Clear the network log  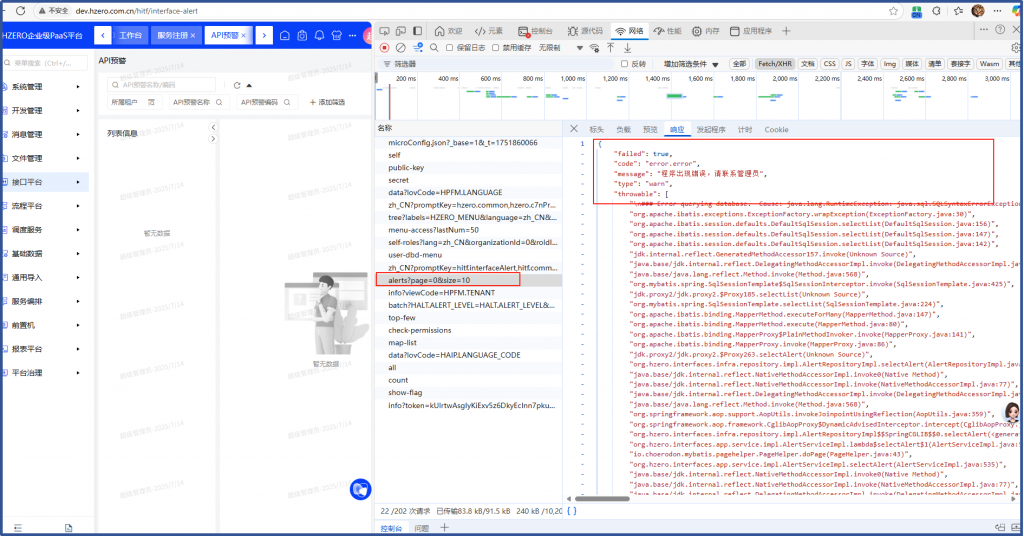[x=400, y=47]
